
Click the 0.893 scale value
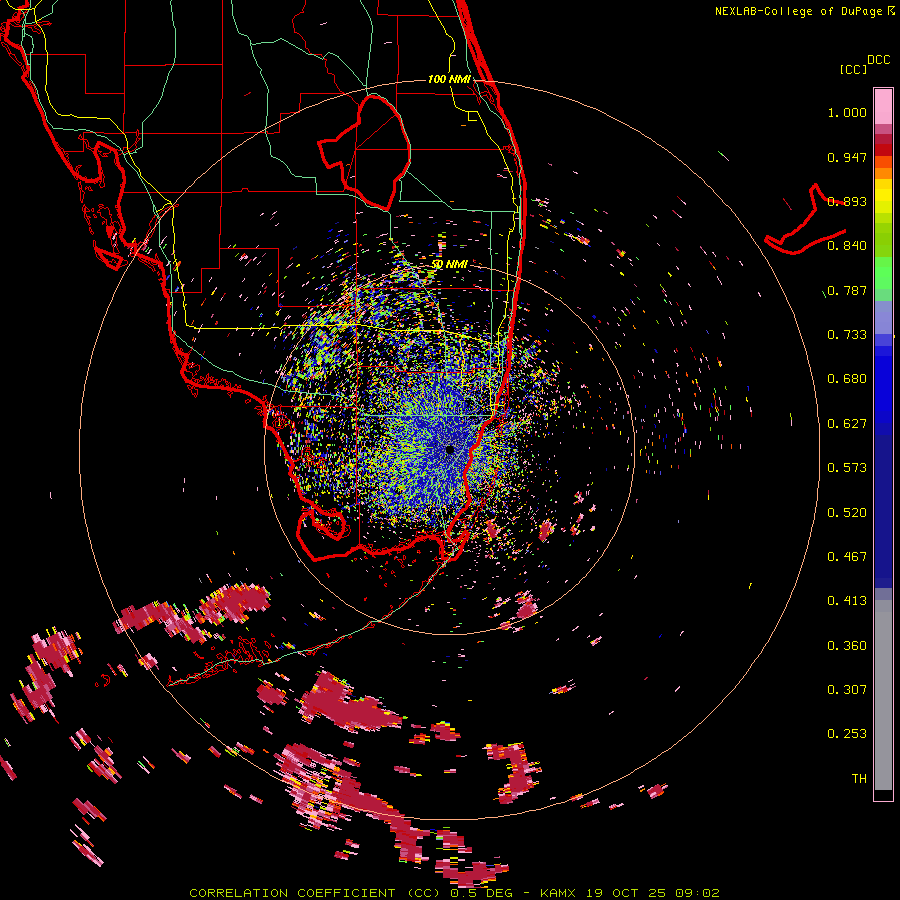[x=847, y=201]
